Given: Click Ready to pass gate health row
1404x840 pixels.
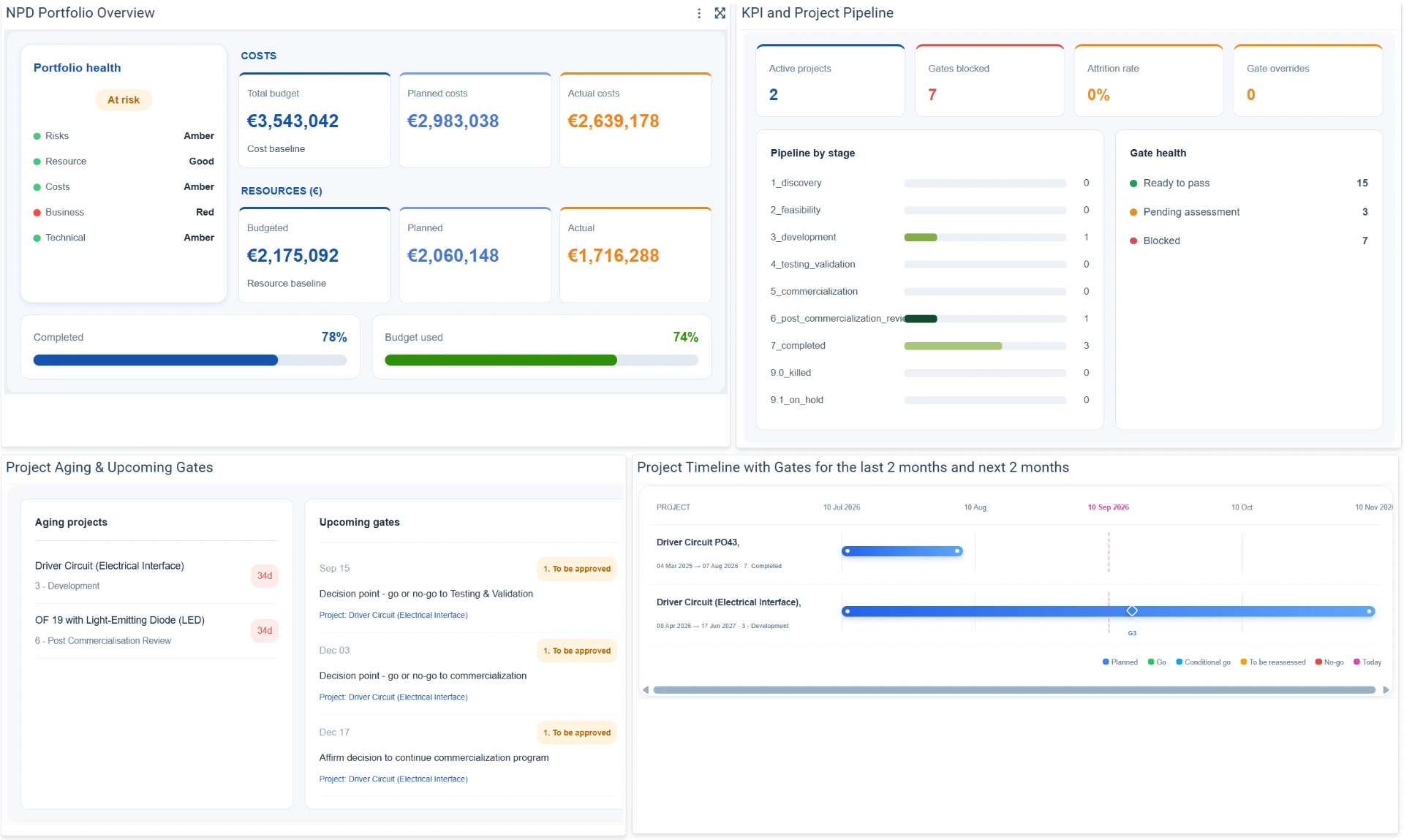Looking at the screenshot, I should pyautogui.click(x=1249, y=183).
